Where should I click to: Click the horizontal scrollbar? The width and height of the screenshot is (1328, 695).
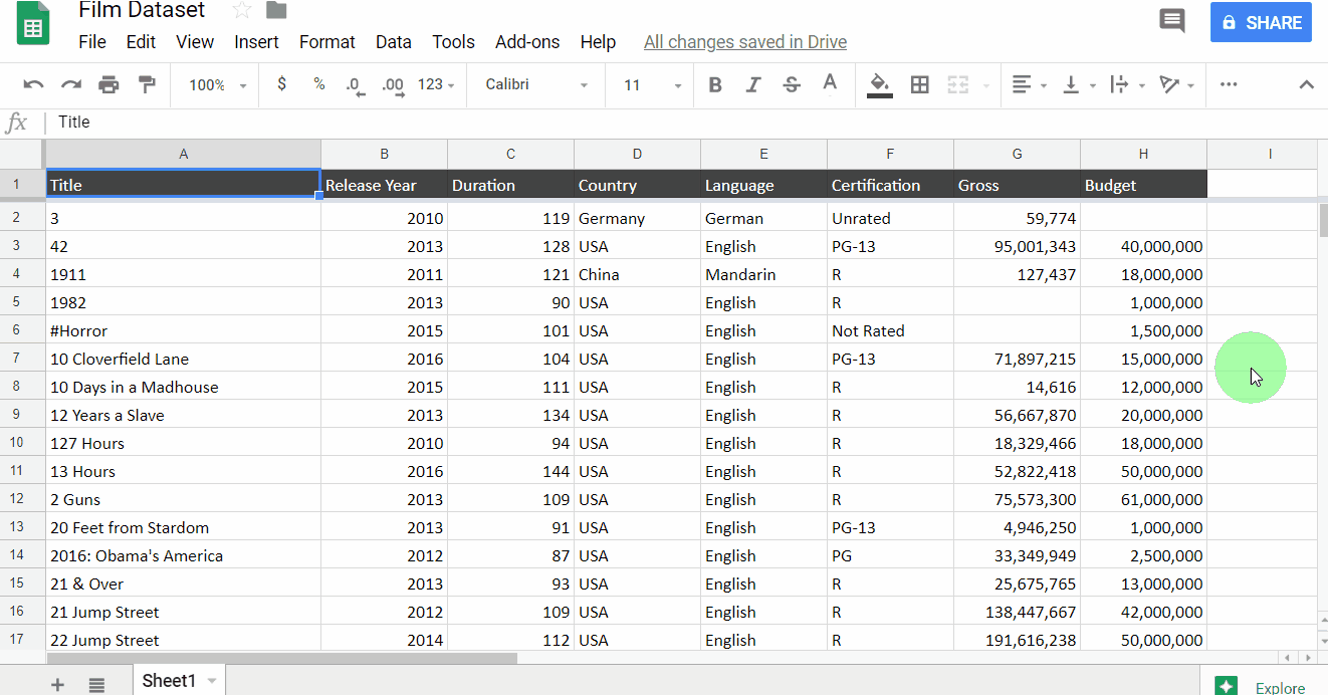(x=282, y=658)
